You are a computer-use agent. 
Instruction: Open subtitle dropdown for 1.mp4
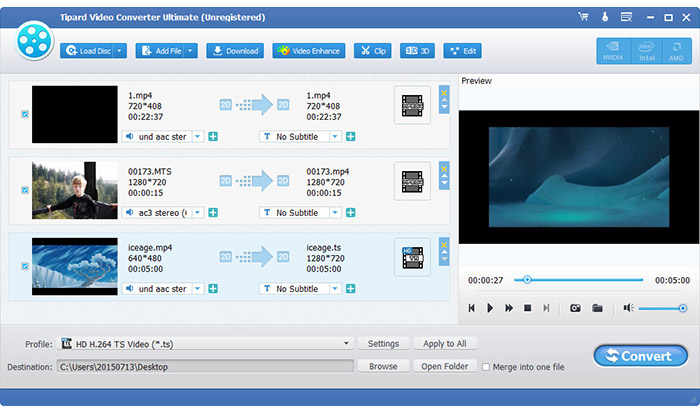coord(335,137)
